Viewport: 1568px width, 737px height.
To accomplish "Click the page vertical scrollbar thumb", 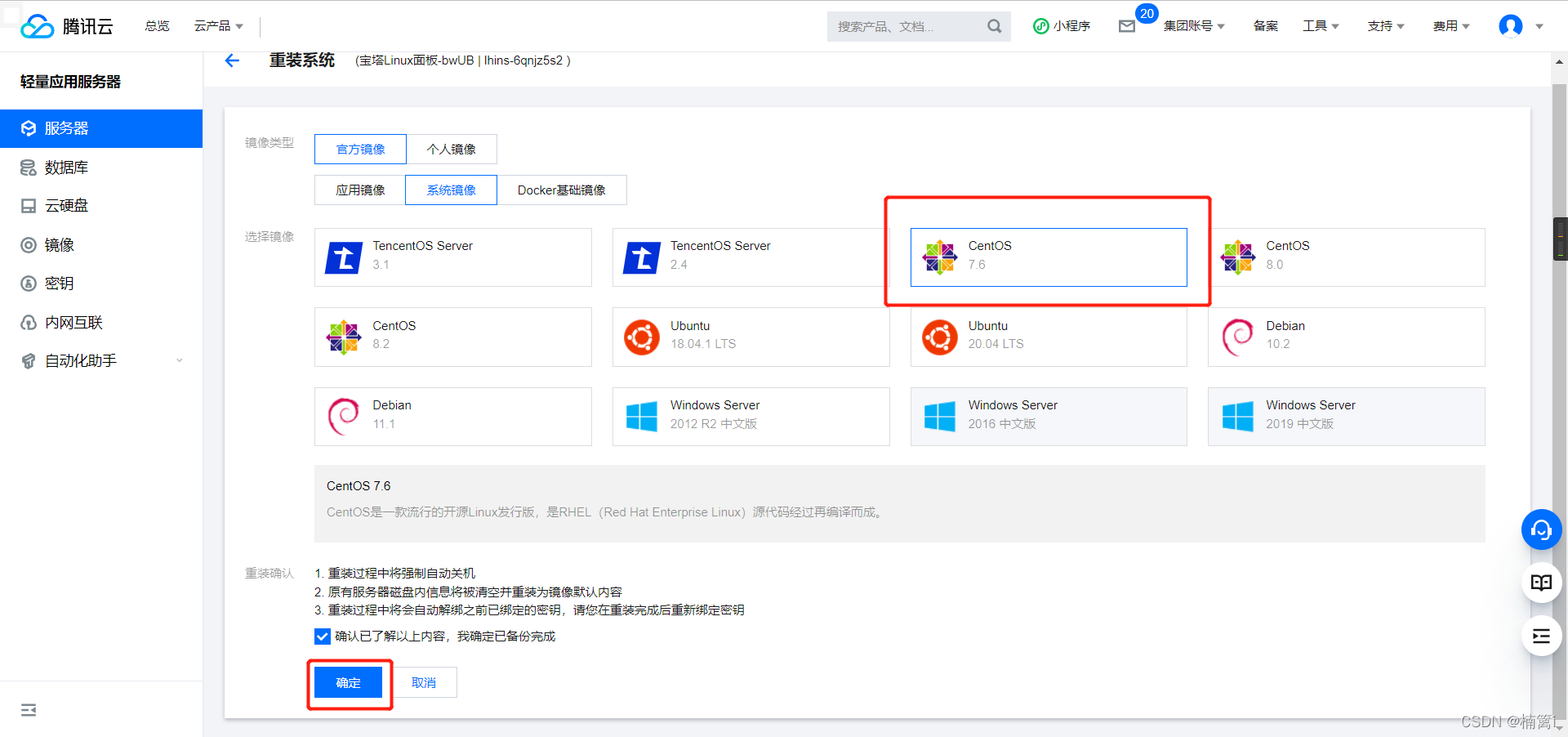I will click(1560, 239).
